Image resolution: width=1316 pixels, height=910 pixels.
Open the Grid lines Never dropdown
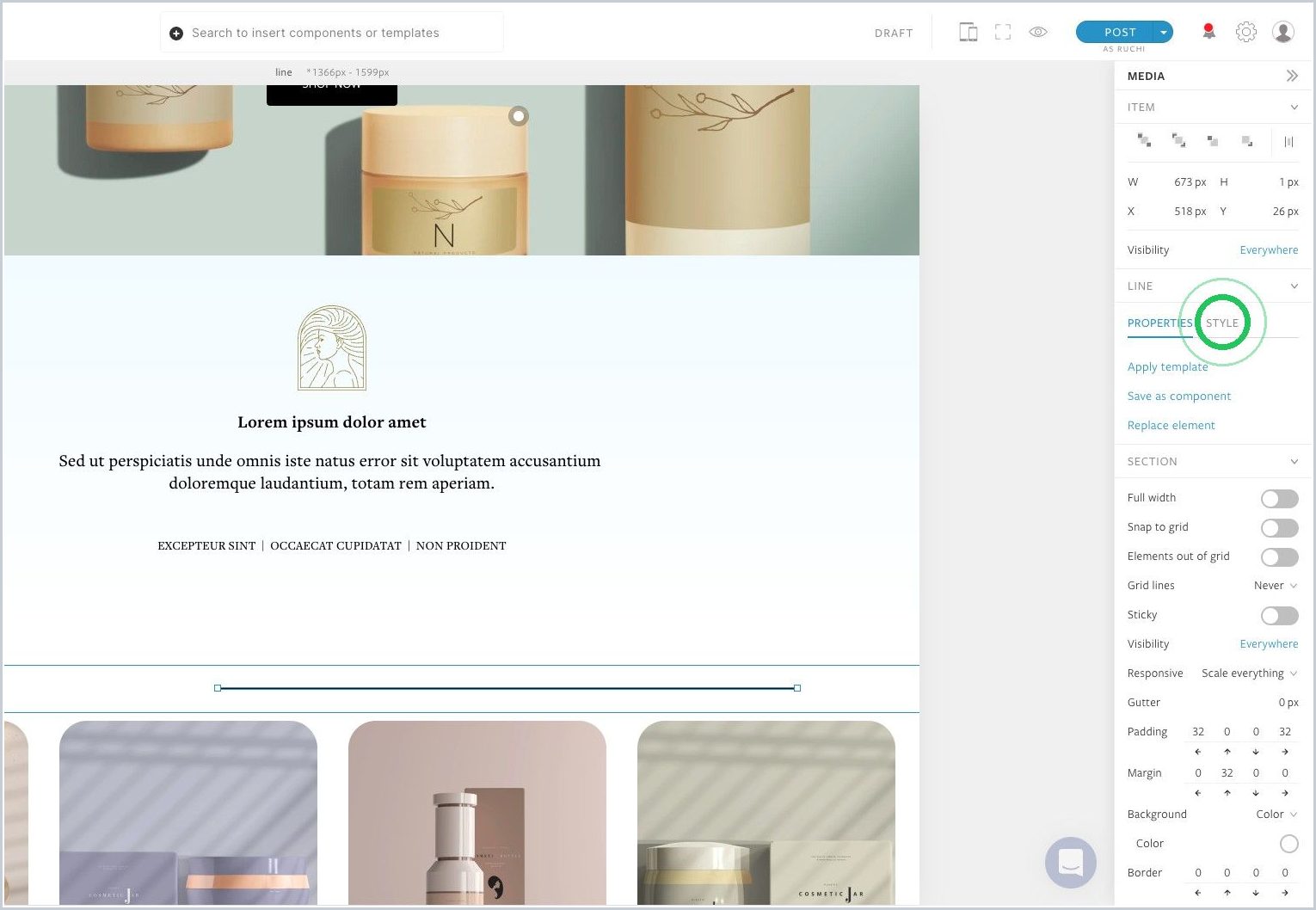(x=1276, y=586)
